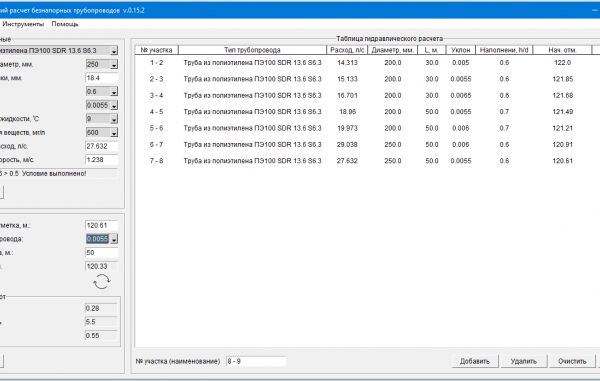Click the Удалить button

(523, 361)
